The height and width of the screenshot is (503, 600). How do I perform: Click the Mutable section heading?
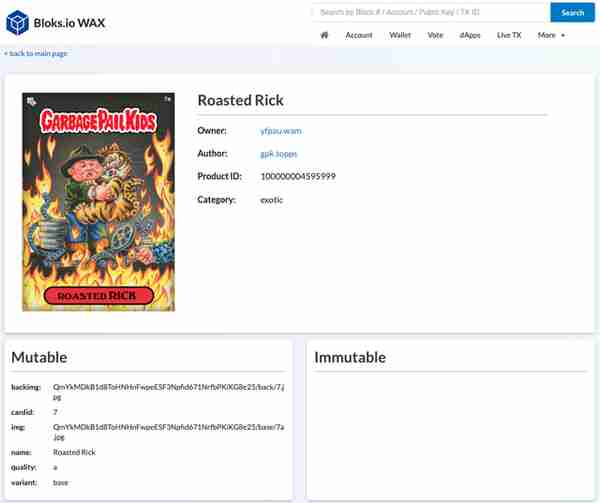coord(39,357)
